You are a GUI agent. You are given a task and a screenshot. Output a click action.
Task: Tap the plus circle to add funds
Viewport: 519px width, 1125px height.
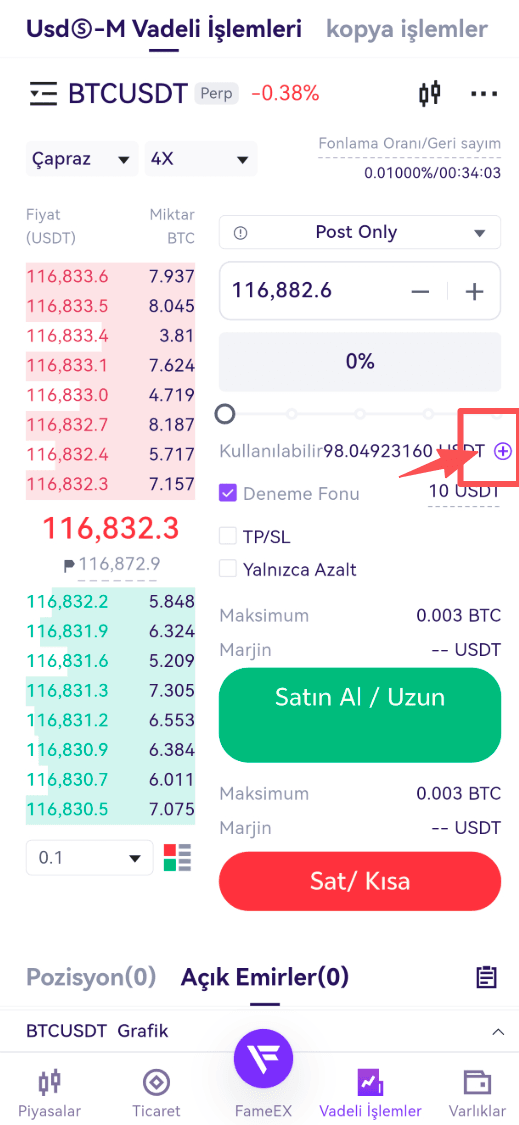coord(502,451)
